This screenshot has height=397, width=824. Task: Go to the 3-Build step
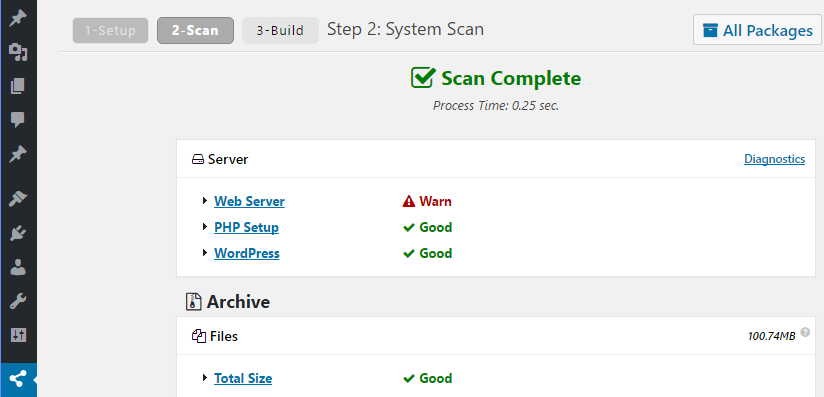280,30
